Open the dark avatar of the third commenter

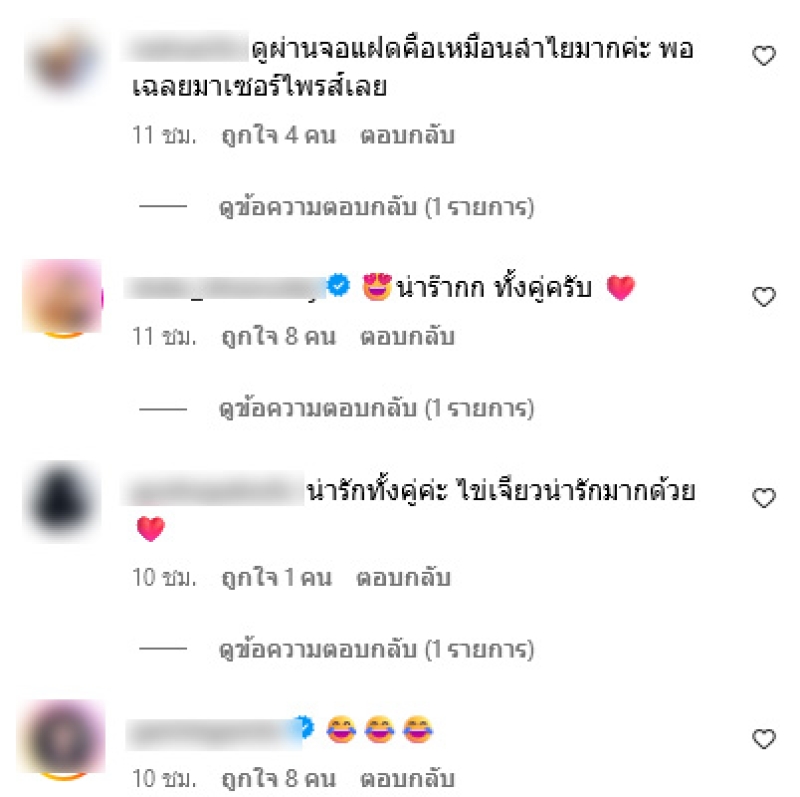63,501
